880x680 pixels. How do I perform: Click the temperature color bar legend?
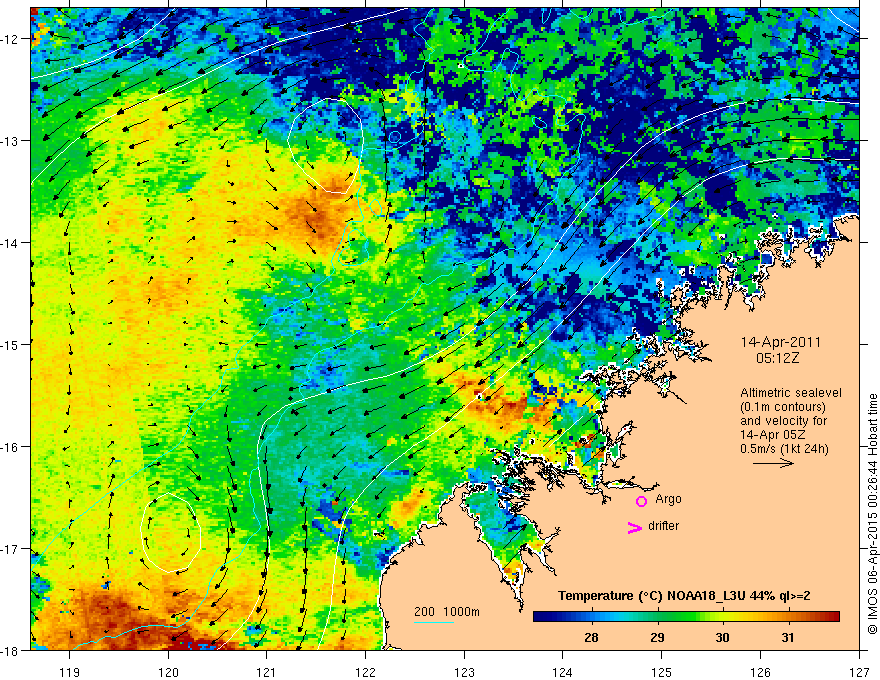(x=686, y=617)
